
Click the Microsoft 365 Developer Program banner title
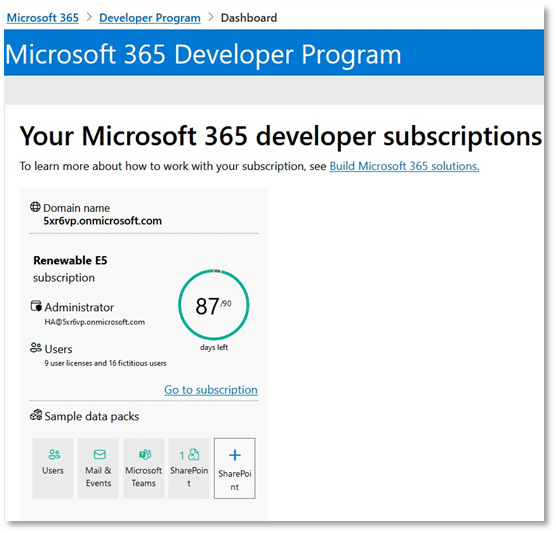(x=203, y=54)
